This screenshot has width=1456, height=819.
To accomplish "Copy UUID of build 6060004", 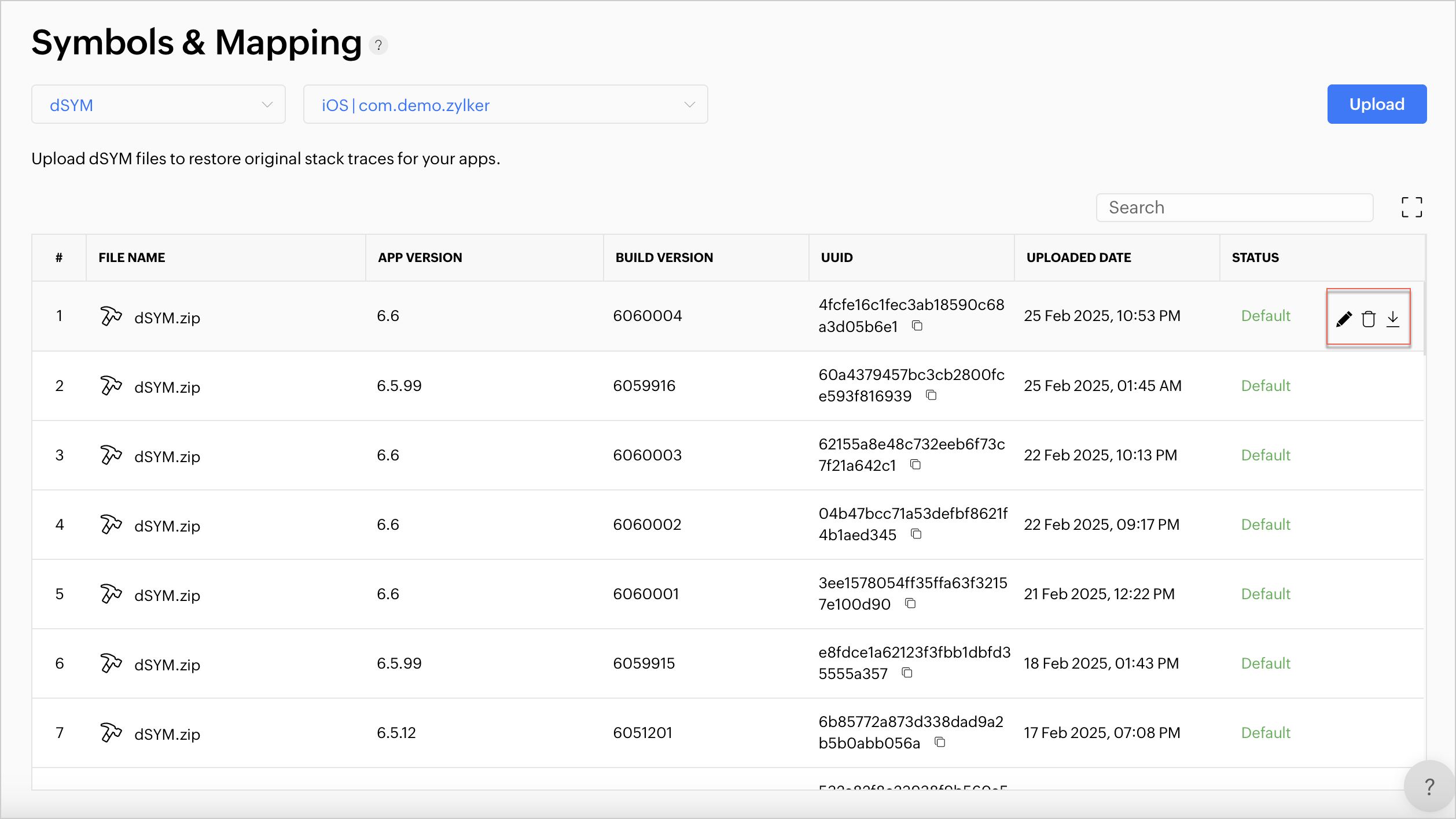I will point(917,326).
